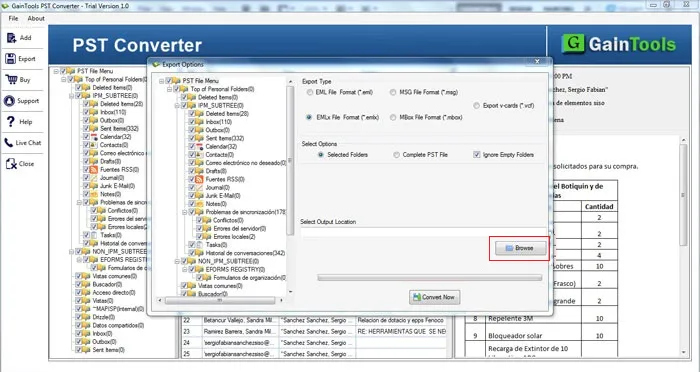Collapse IPM_SUBTREE(0) node in dialog tree
Viewport: 700px width, 372px height.
tap(177, 106)
